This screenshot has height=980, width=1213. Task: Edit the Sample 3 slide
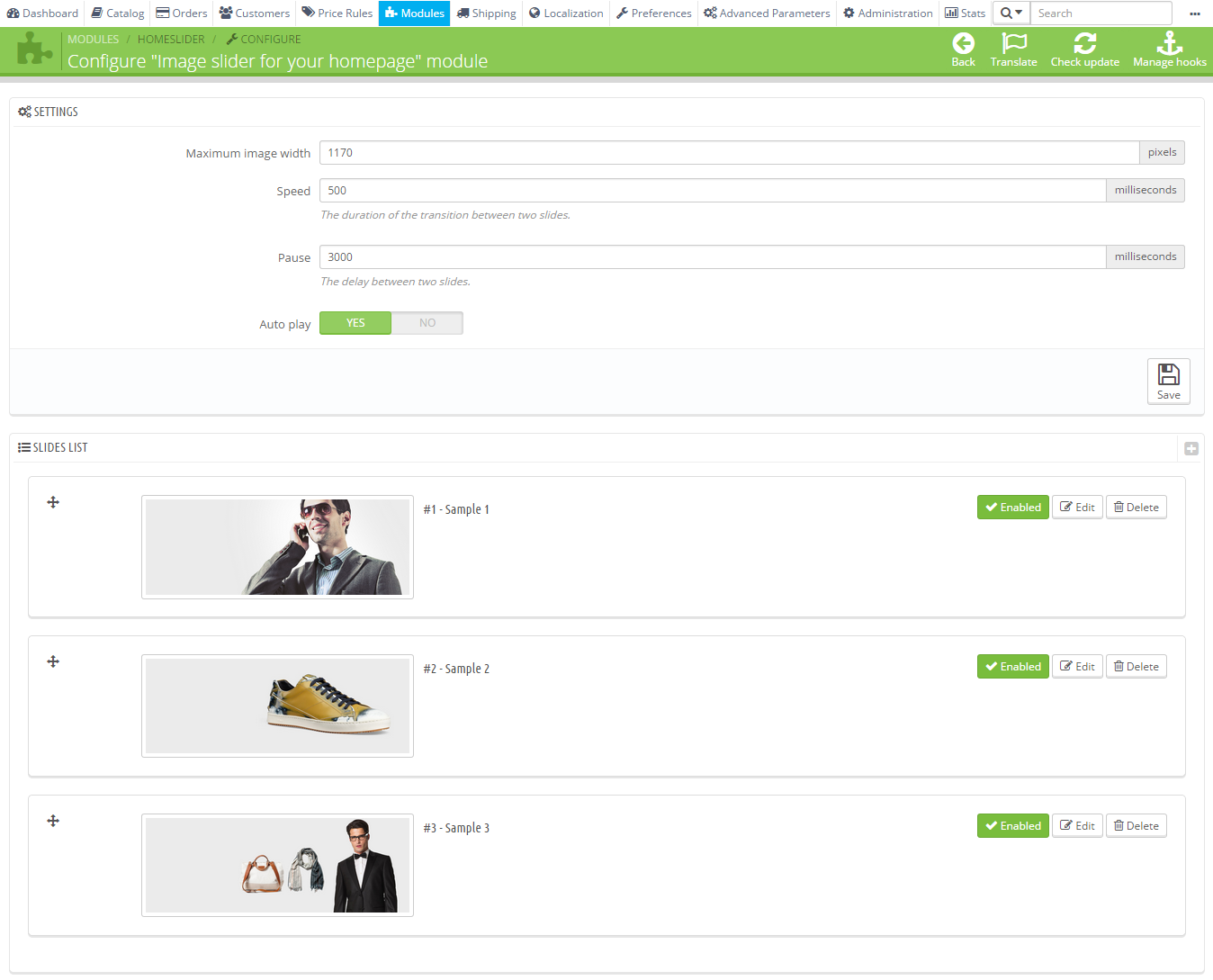(1077, 826)
